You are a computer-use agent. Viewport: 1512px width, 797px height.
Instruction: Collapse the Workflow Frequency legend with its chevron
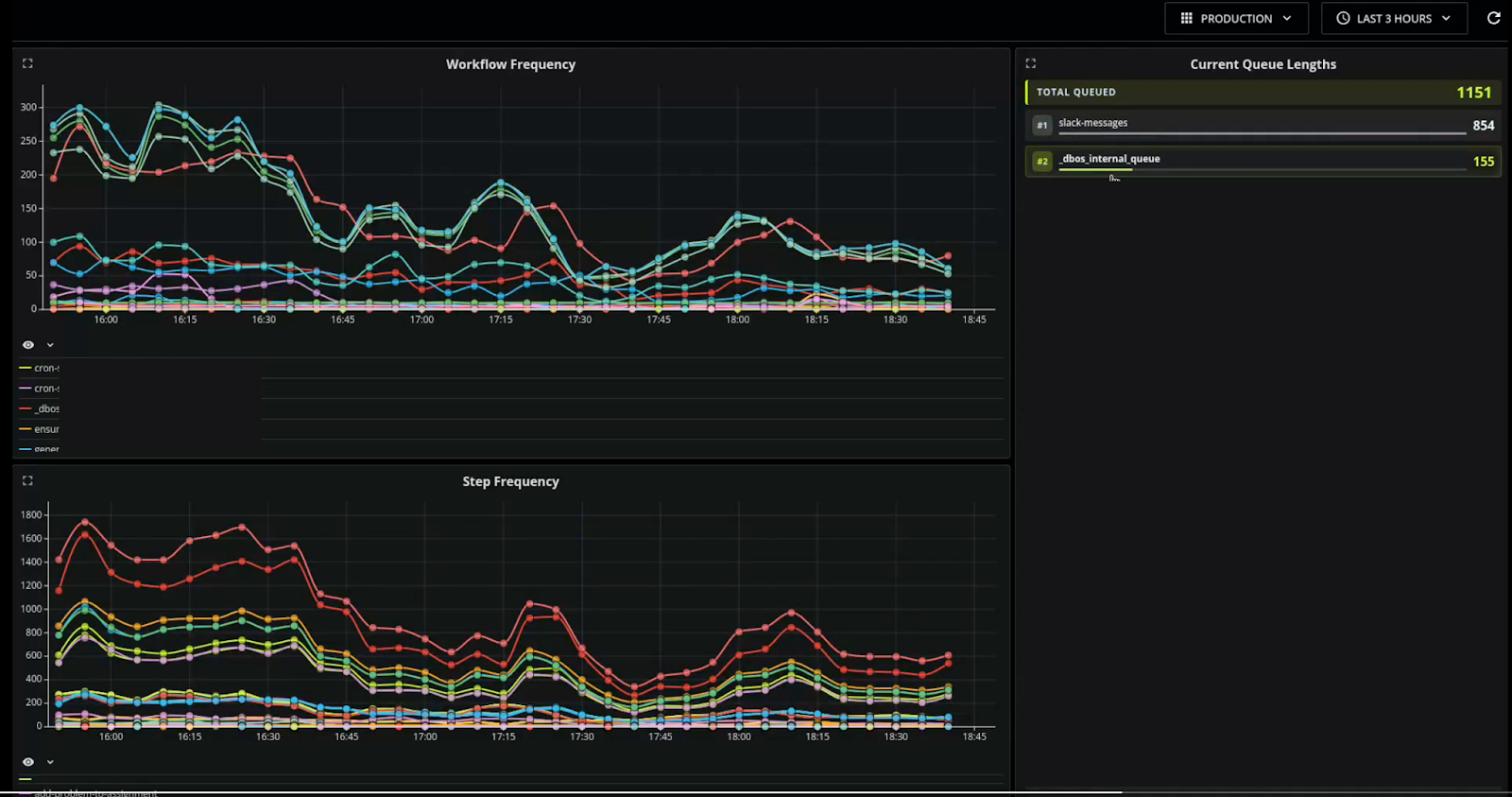point(50,345)
